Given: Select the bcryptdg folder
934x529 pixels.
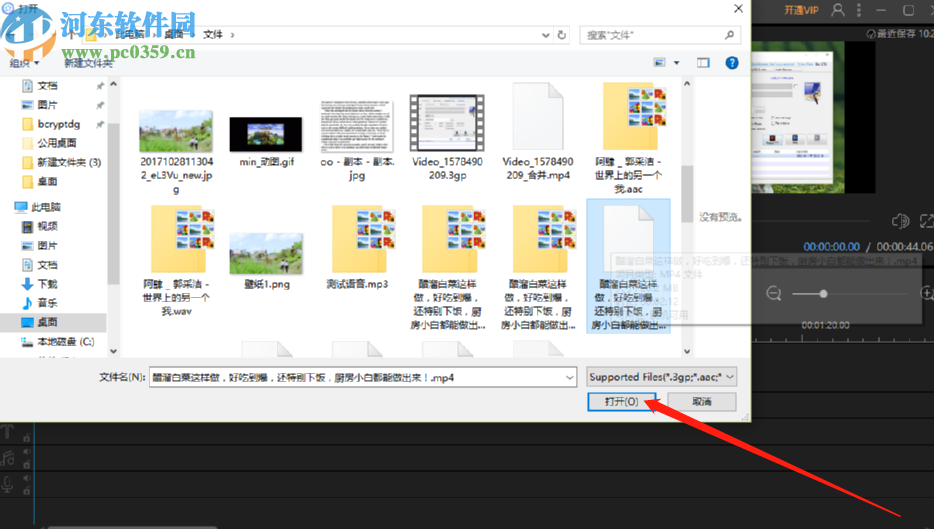Looking at the screenshot, I should tap(58, 124).
